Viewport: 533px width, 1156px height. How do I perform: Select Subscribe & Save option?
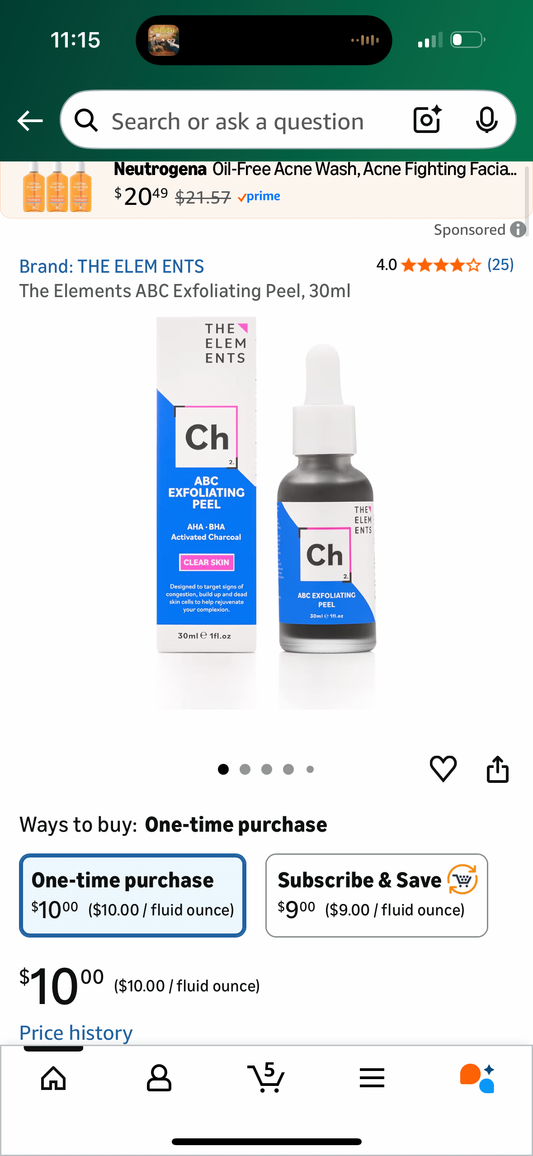click(x=377, y=895)
